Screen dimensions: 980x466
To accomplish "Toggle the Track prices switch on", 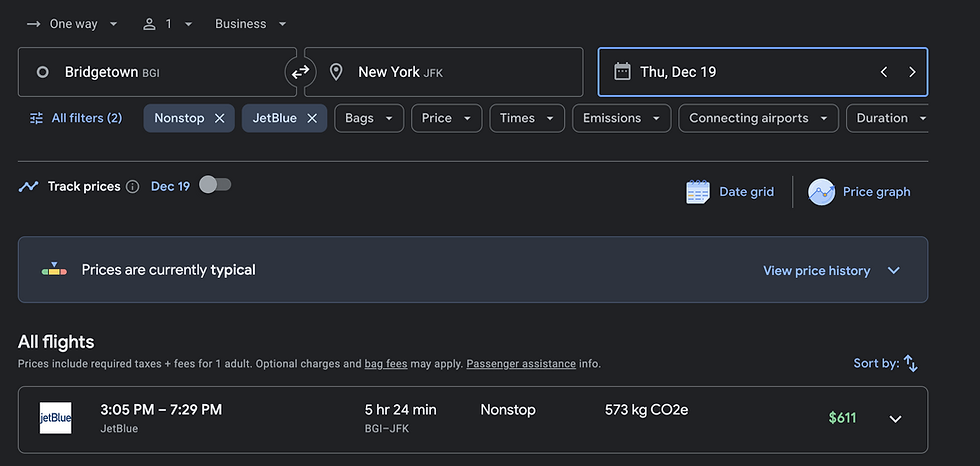I will click(215, 185).
